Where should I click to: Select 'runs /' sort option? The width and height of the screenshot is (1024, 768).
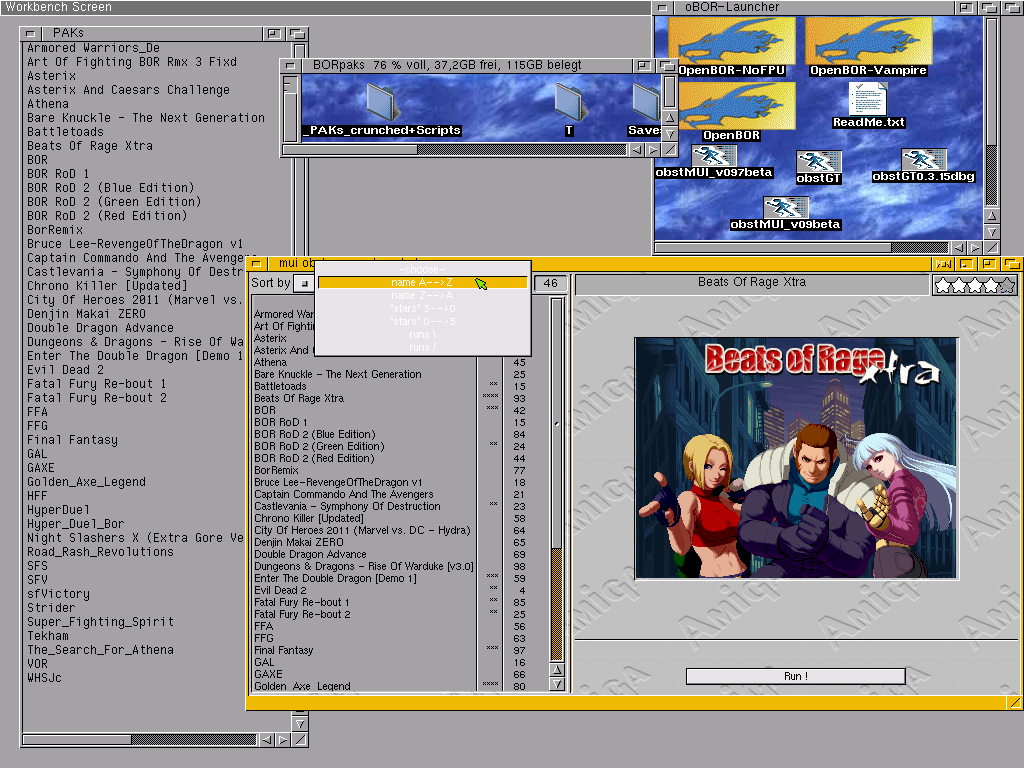[421, 347]
